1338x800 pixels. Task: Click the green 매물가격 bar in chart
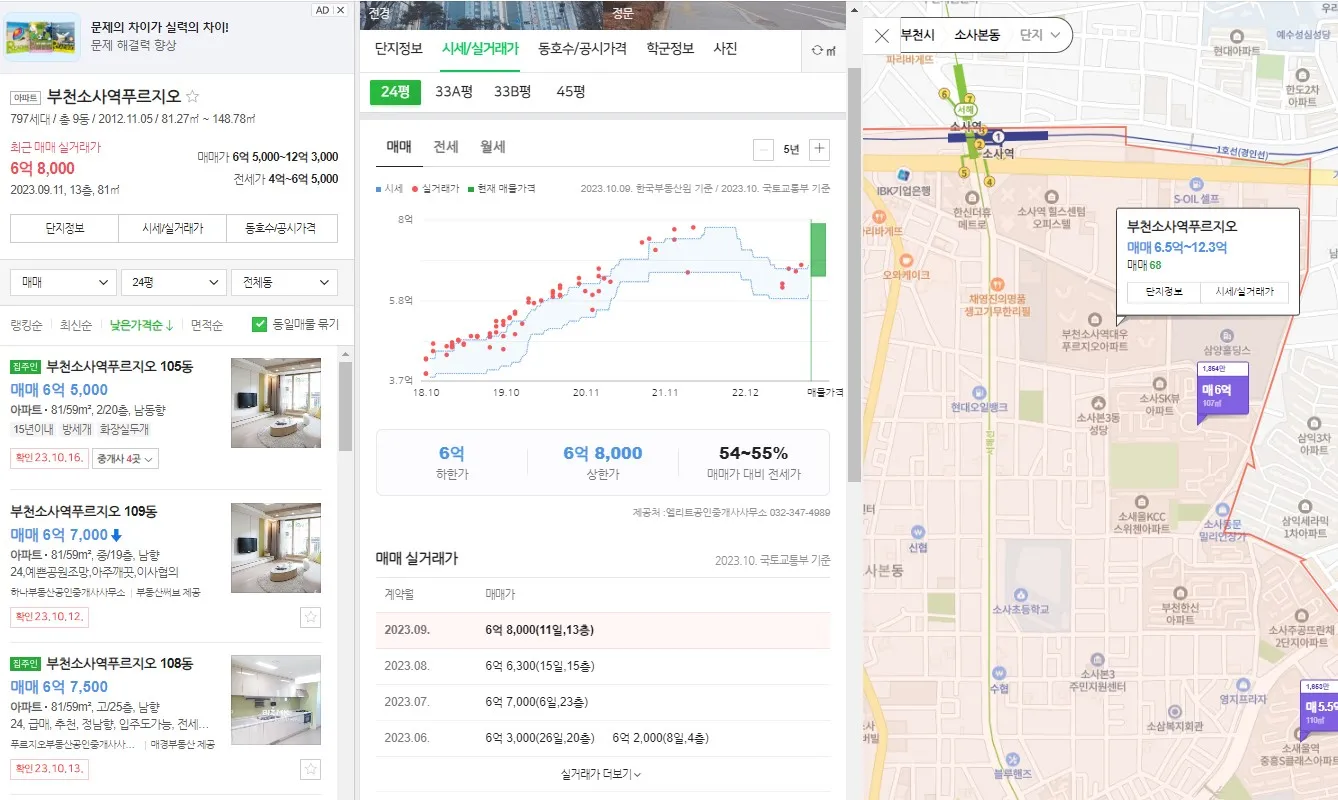818,250
